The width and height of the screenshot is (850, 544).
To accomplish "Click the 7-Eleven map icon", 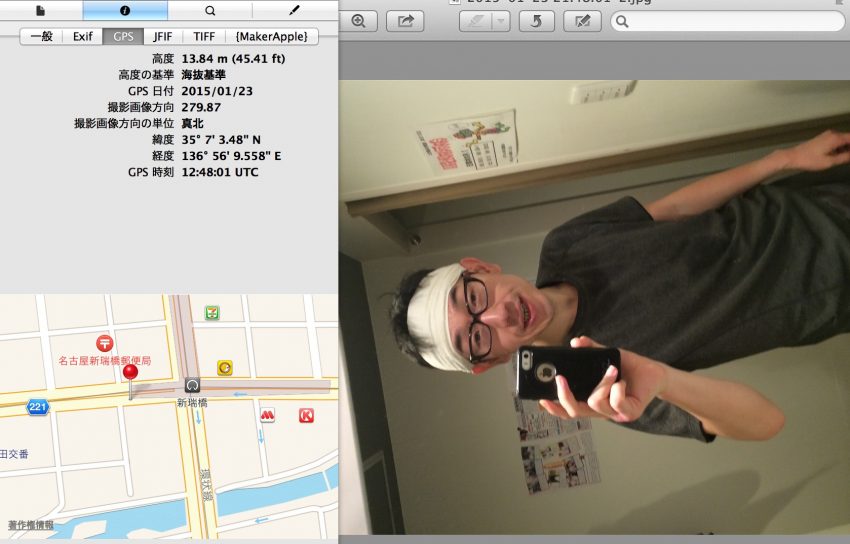I will tap(212, 313).
